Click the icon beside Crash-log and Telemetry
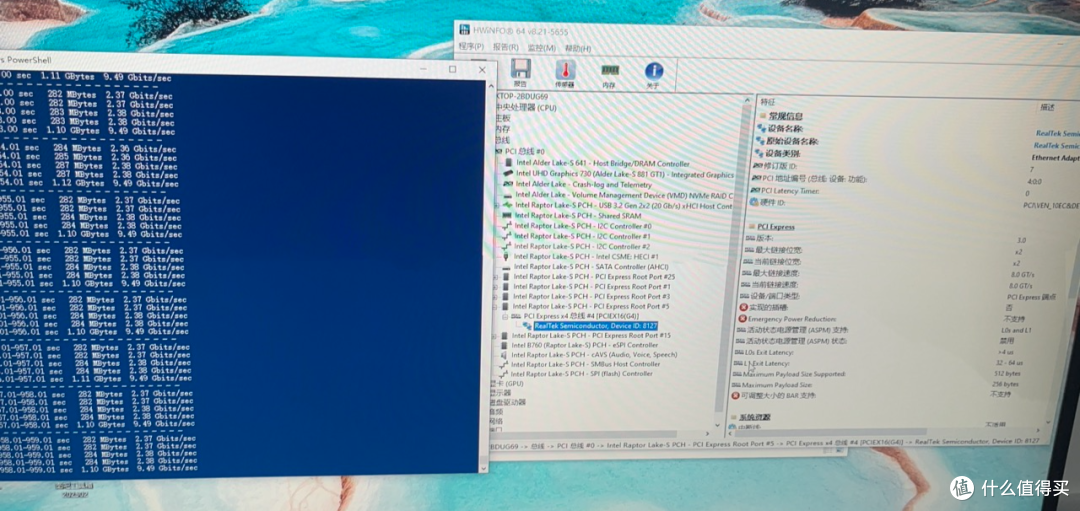This screenshot has width=1080, height=511. tap(508, 184)
